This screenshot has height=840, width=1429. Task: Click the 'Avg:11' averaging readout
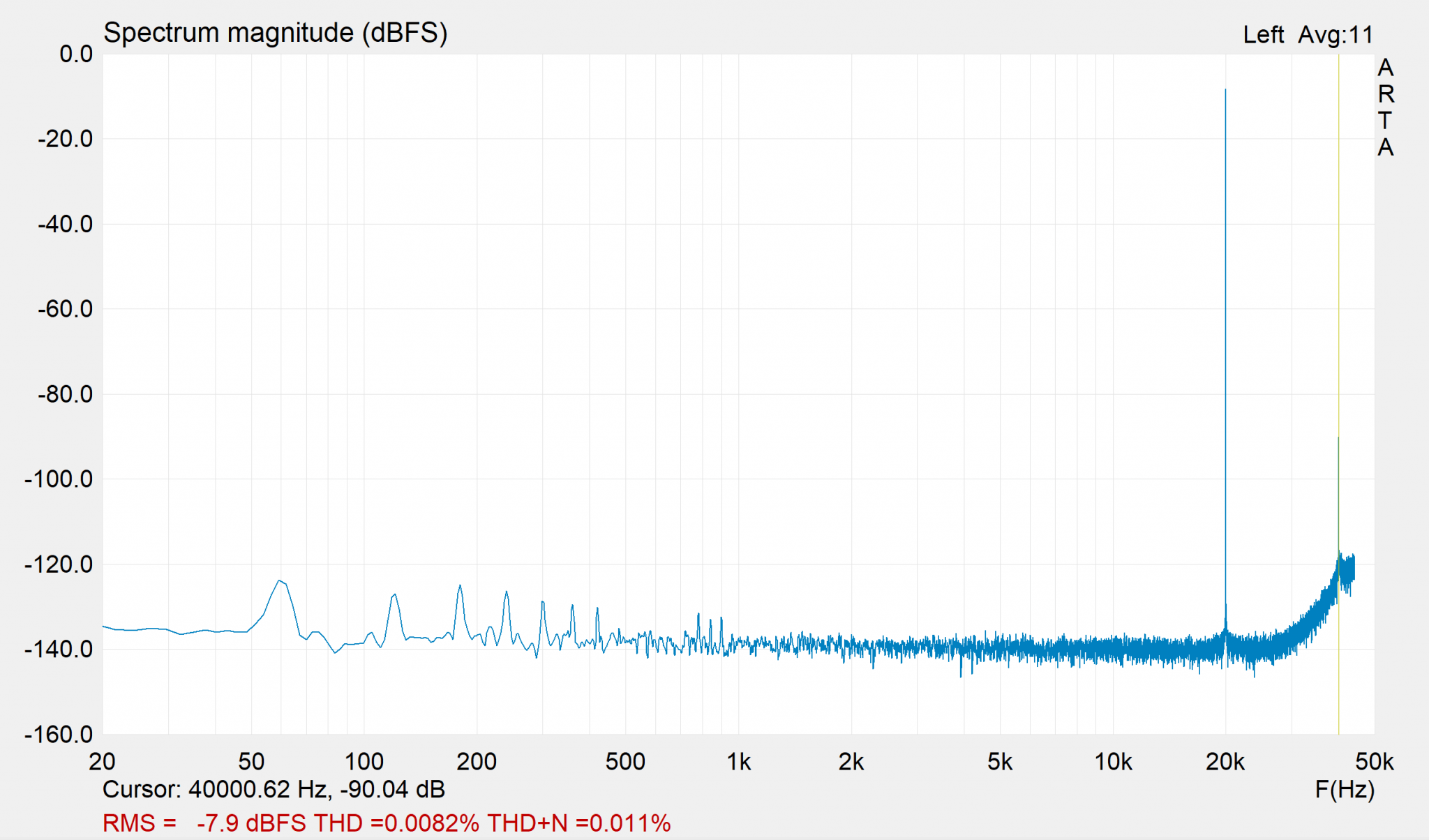[x=1336, y=35]
